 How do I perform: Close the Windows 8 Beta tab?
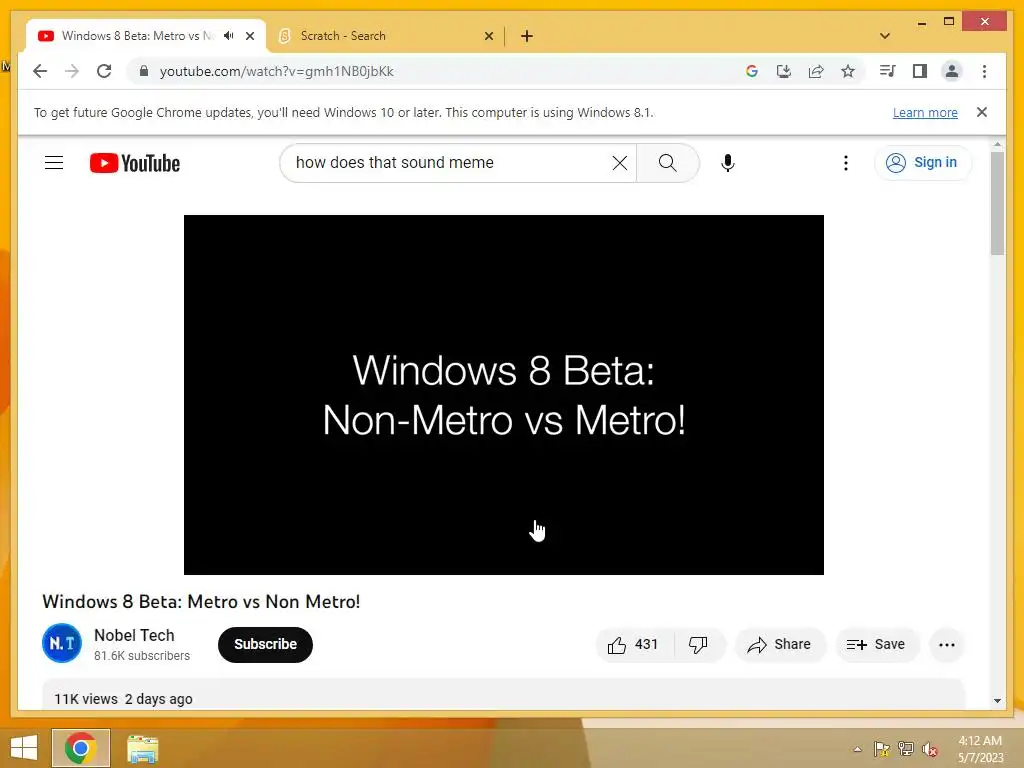(250, 36)
